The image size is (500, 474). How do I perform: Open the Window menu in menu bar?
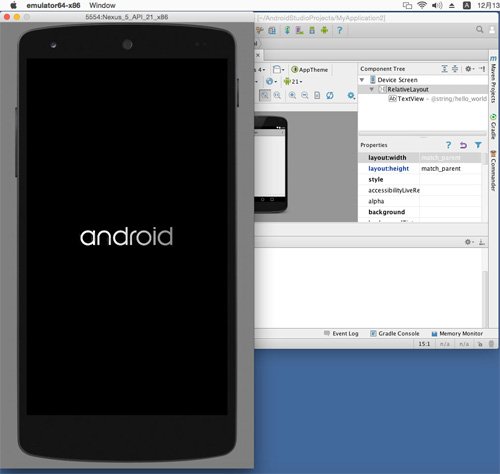coord(102,5)
